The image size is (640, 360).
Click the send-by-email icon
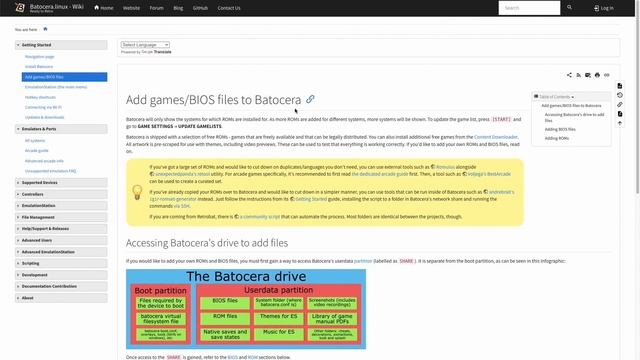coord(588,75)
